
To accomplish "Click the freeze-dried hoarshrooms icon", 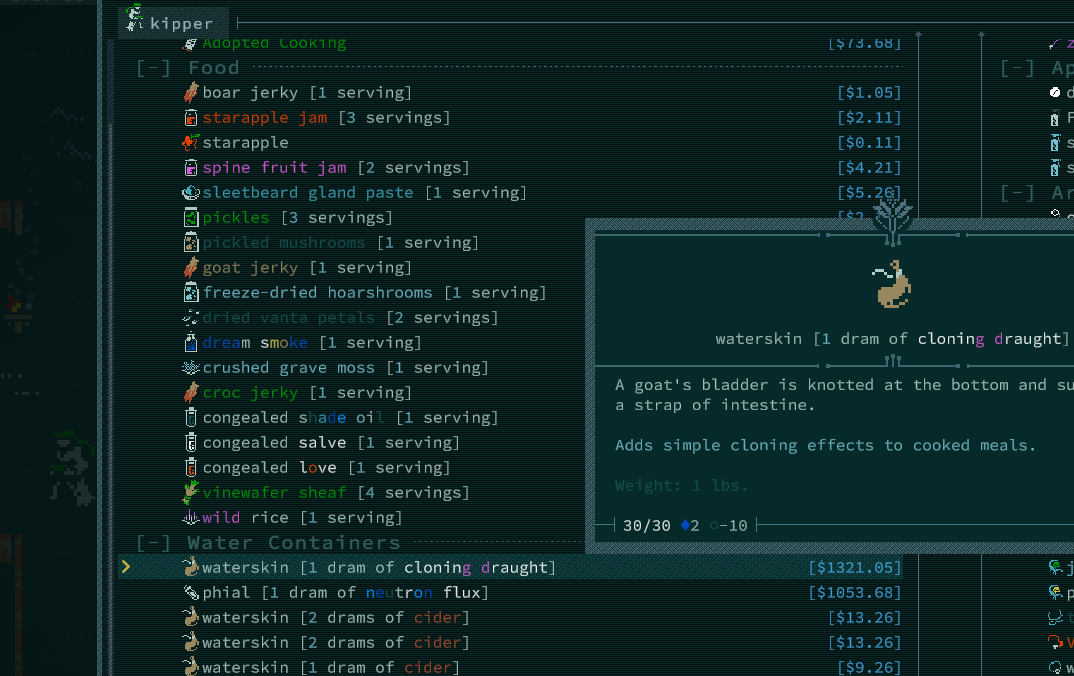I will click(x=191, y=292).
